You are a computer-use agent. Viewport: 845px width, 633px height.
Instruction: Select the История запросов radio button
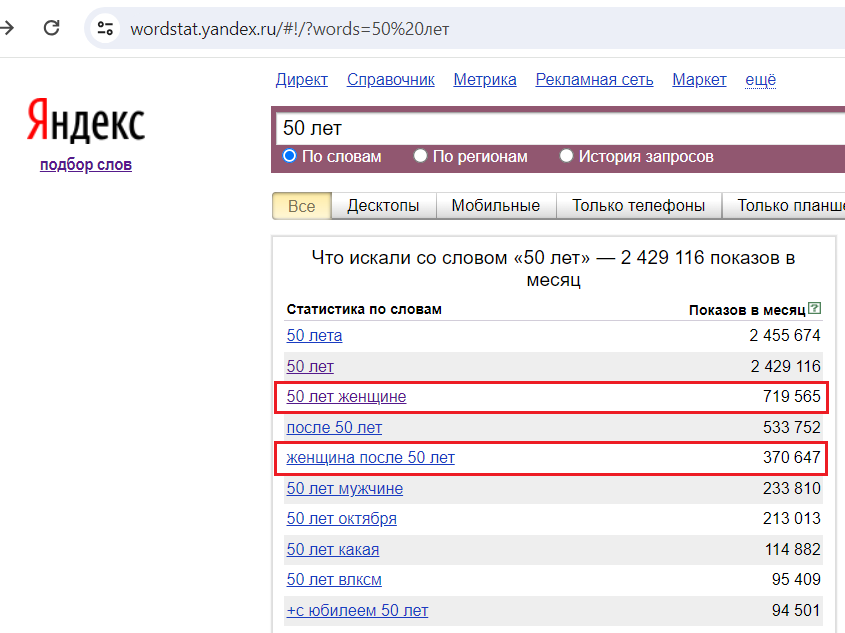click(566, 156)
